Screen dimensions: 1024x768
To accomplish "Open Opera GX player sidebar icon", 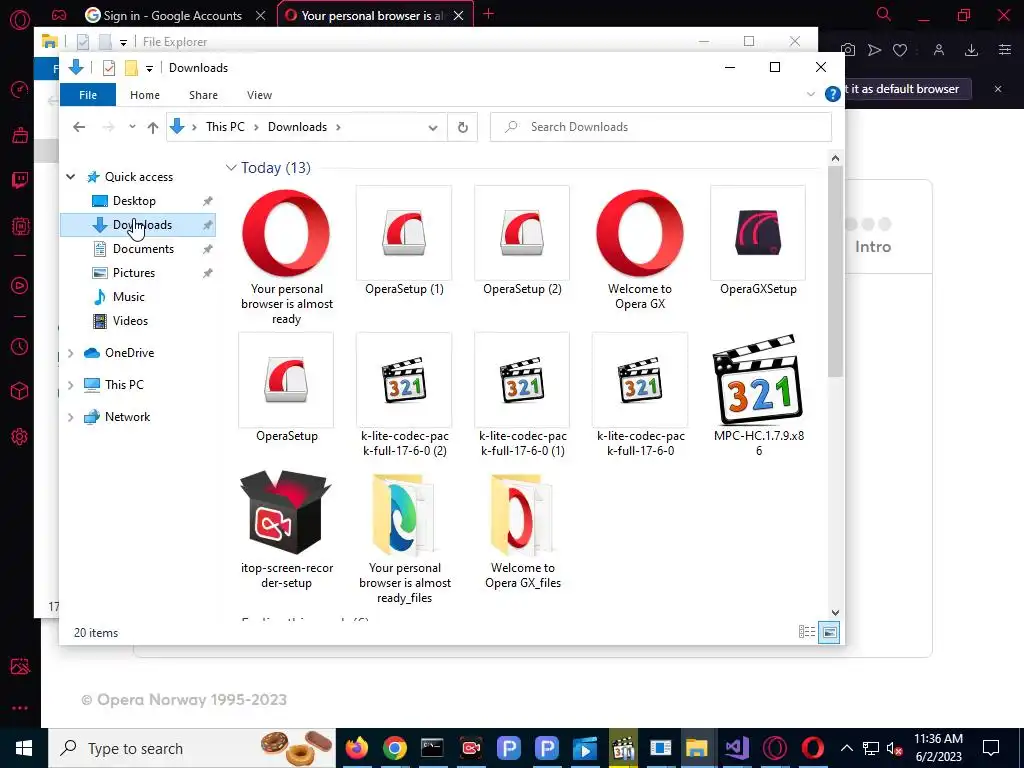I will (20, 285).
